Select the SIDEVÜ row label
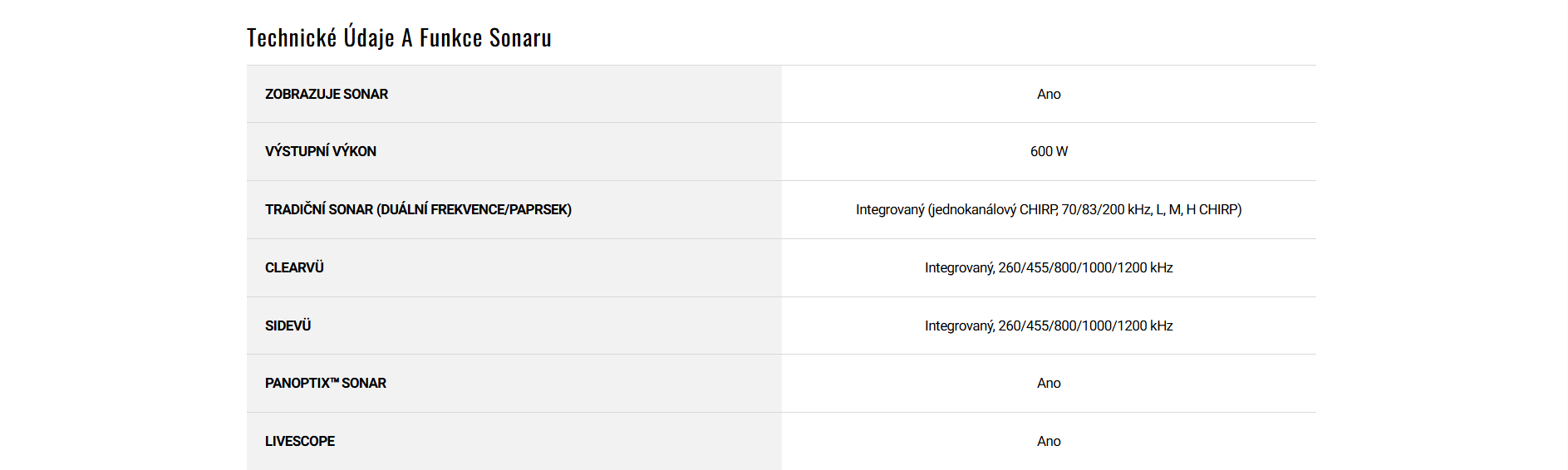Image resolution: width=1568 pixels, height=470 pixels. pos(288,326)
